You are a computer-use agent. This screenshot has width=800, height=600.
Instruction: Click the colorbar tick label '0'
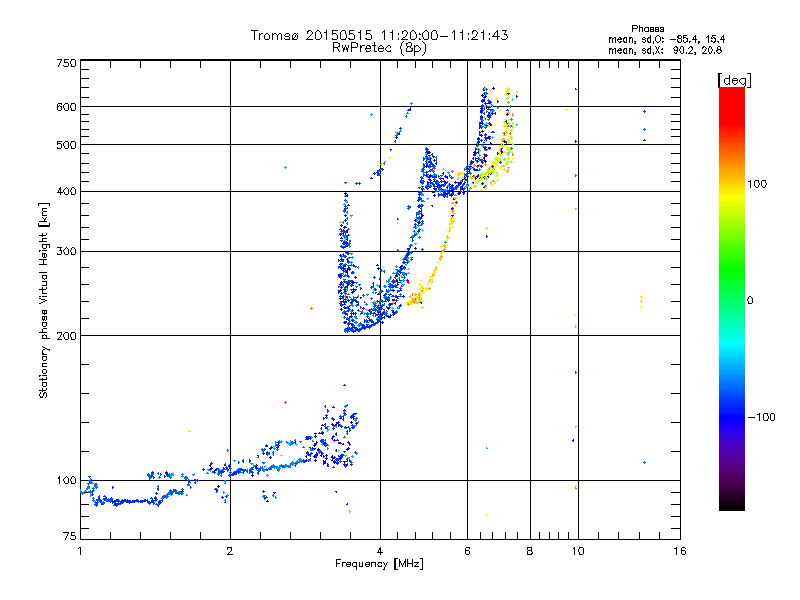tap(750, 301)
